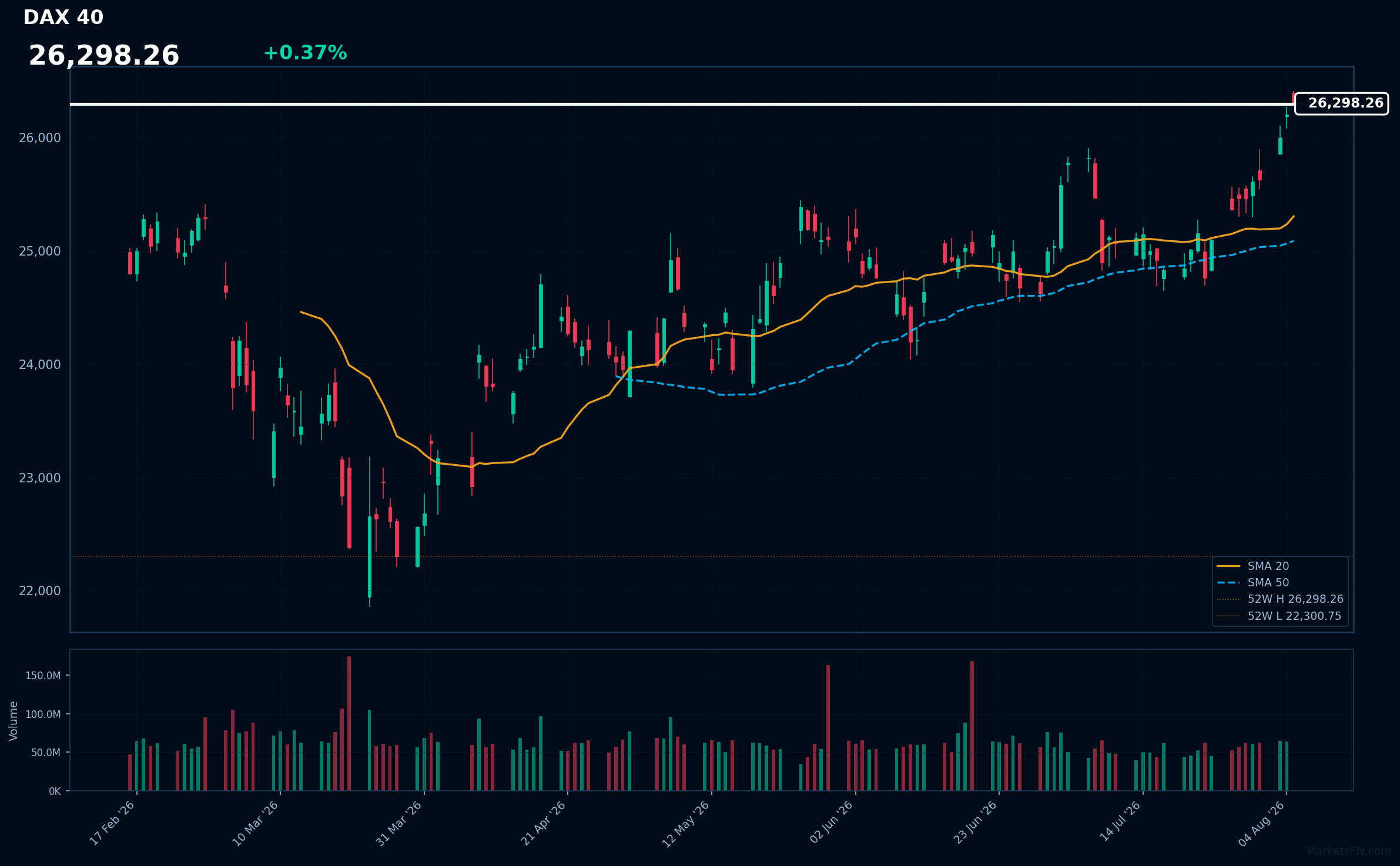Select the 23 Jun '26 date label
This screenshot has width=1400, height=866.
(x=975, y=823)
